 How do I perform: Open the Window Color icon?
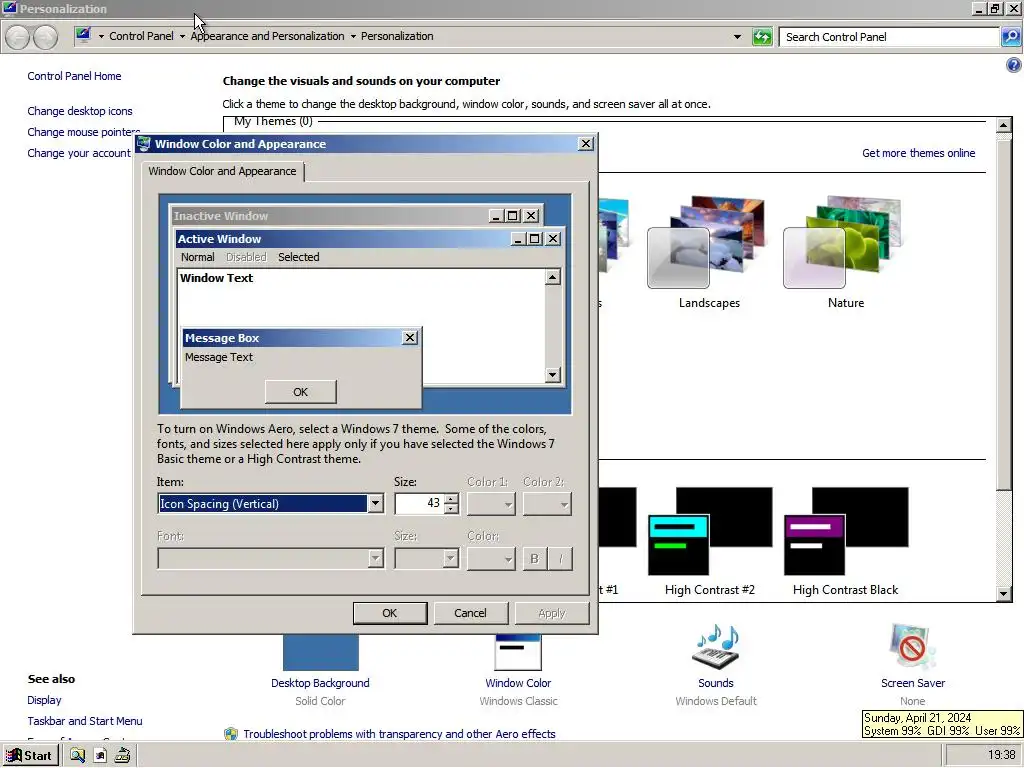tap(518, 652)
